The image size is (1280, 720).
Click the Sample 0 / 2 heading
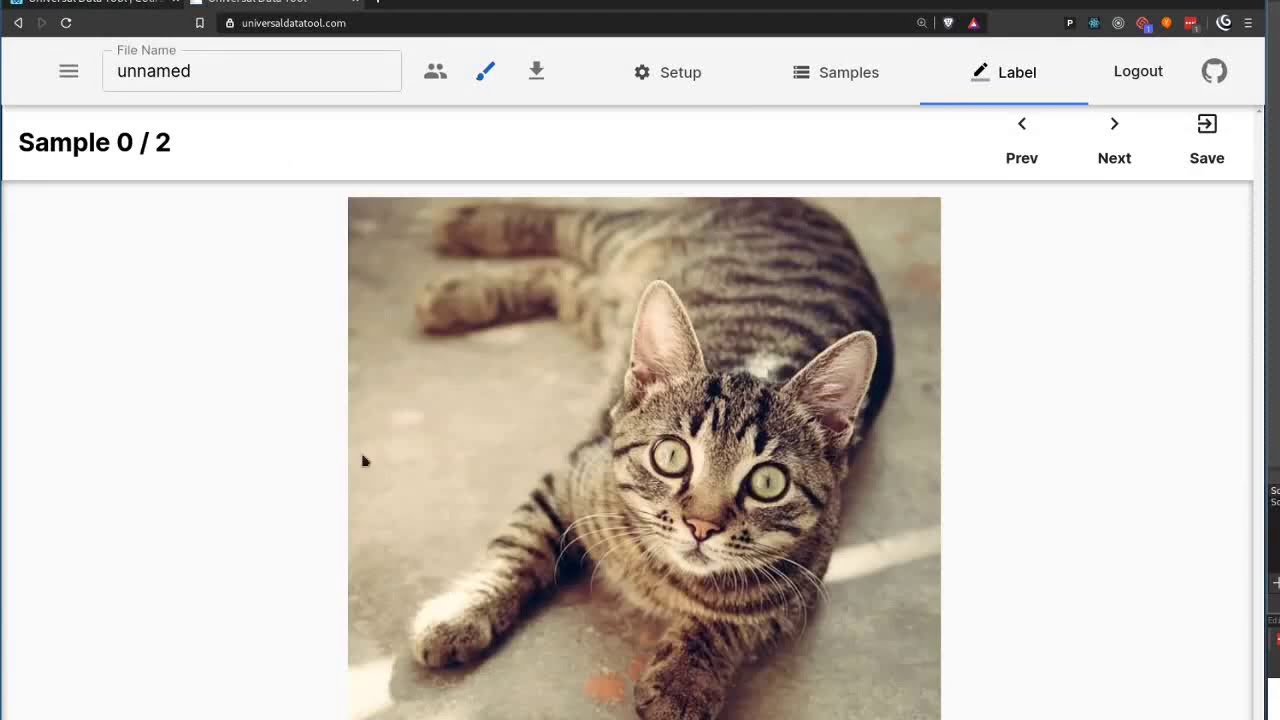point(94,142)
